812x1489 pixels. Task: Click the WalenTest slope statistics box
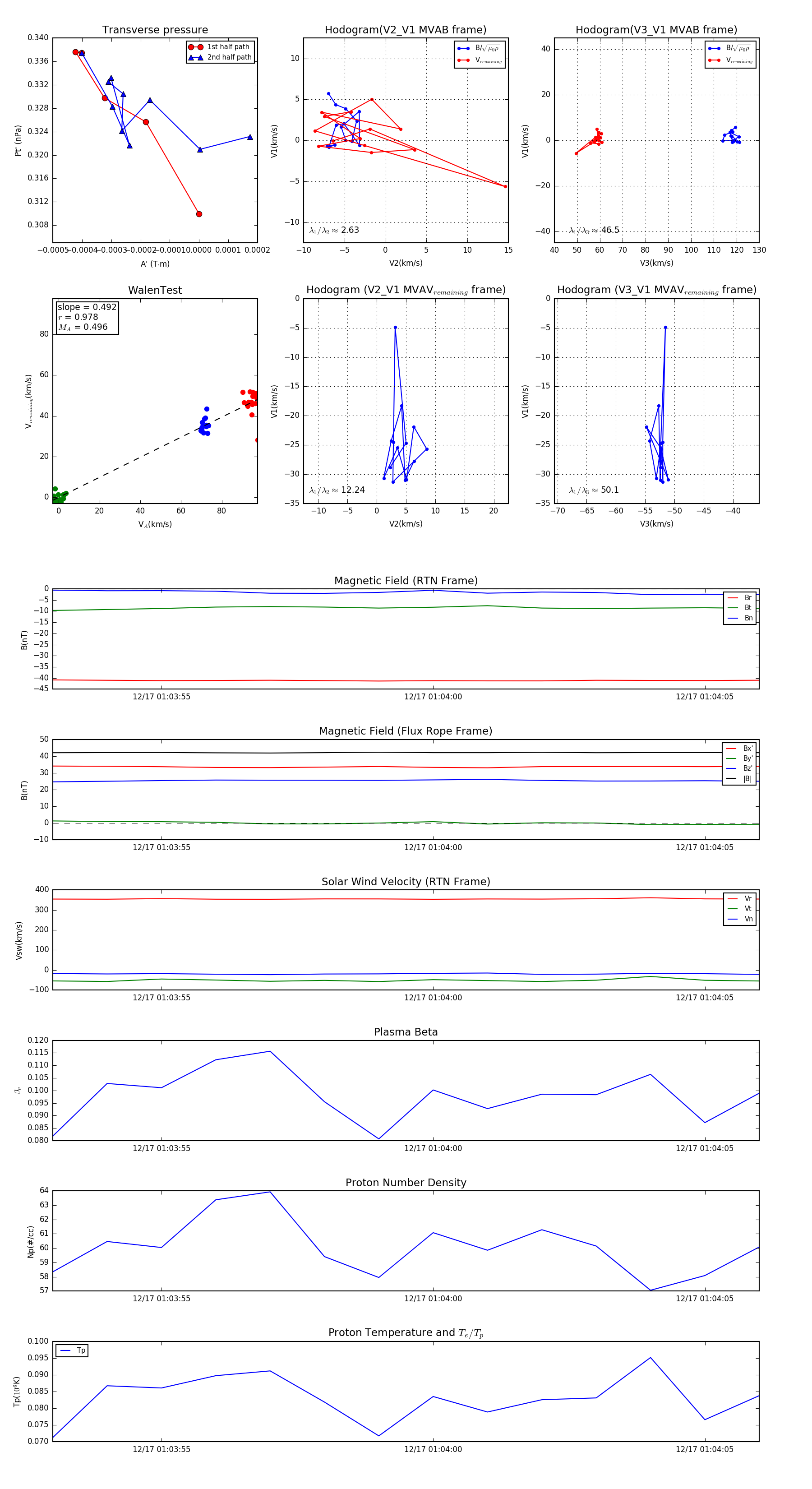(87, 317)
